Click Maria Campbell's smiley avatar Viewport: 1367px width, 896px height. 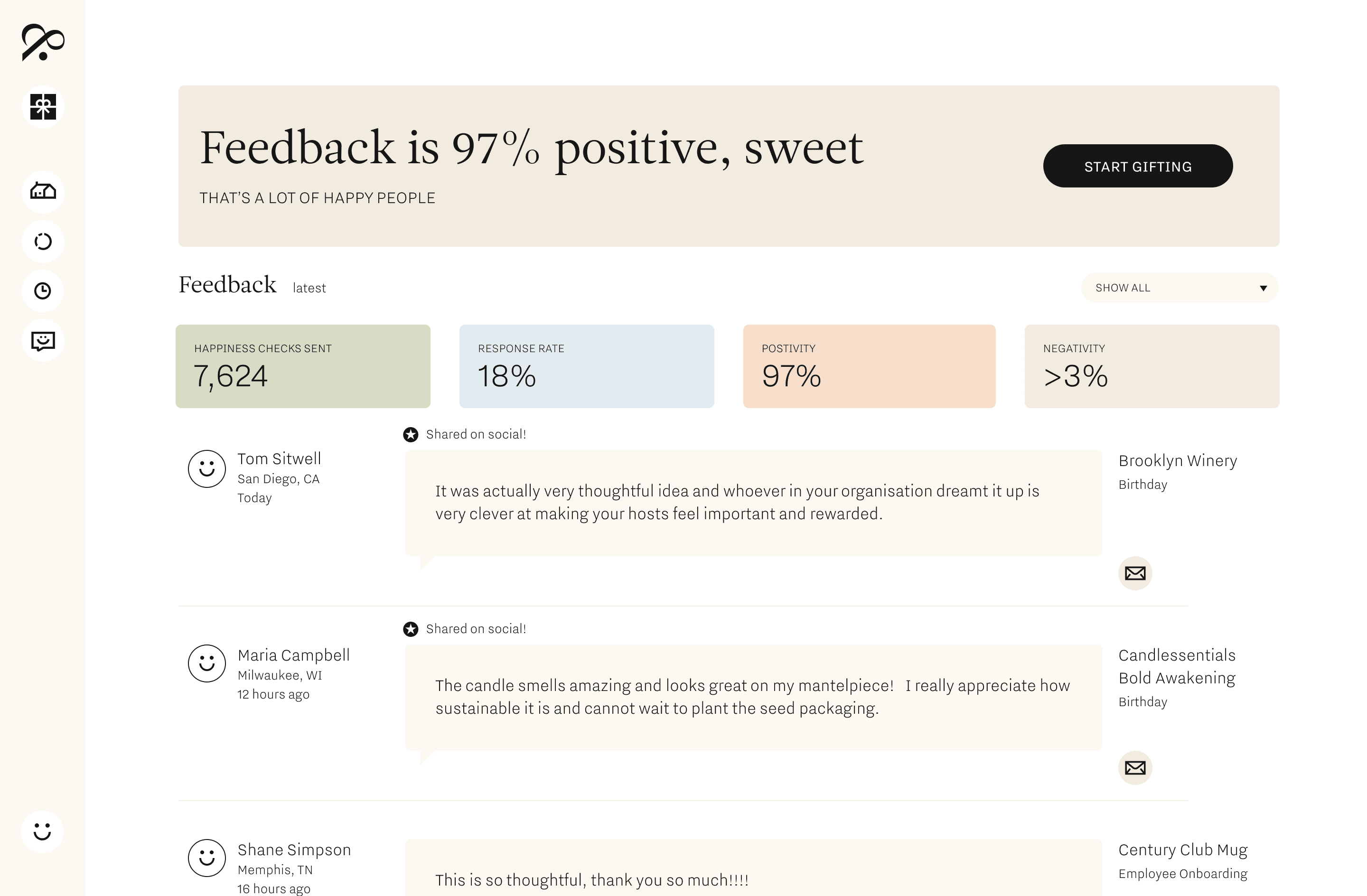click(x=207, y=663)
